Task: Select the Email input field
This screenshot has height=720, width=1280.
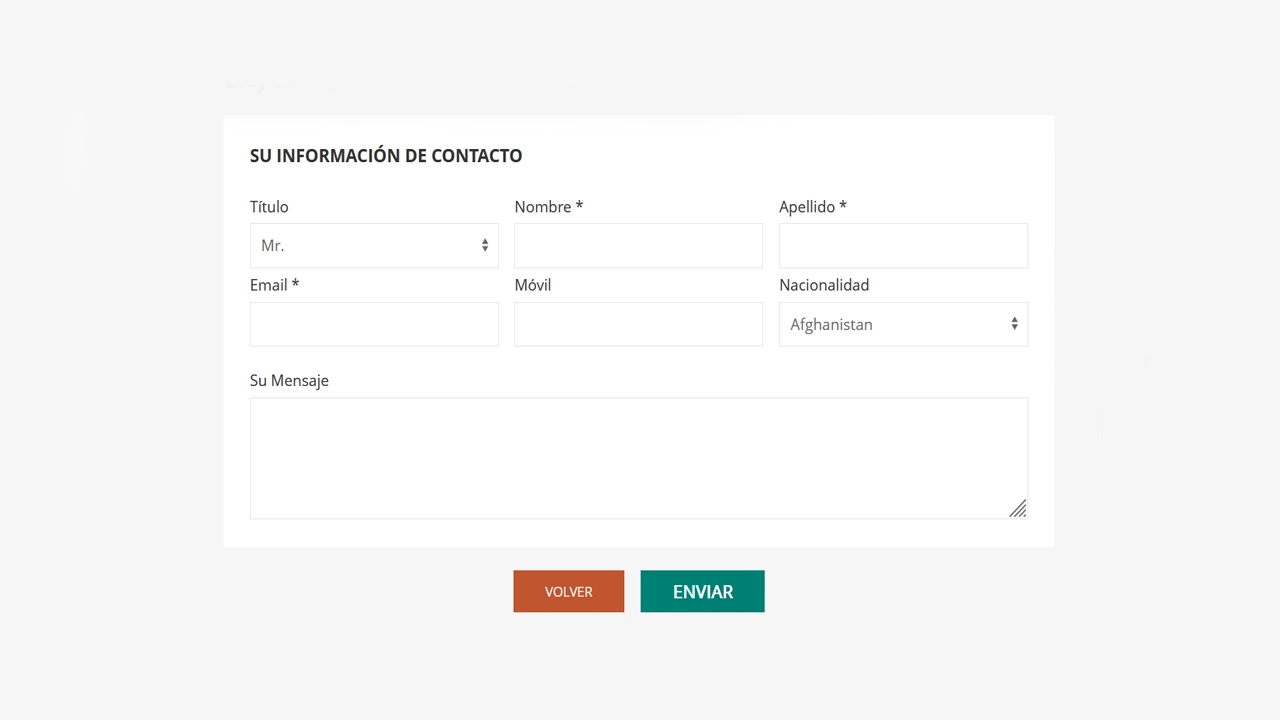Action: tap(373, 325)
